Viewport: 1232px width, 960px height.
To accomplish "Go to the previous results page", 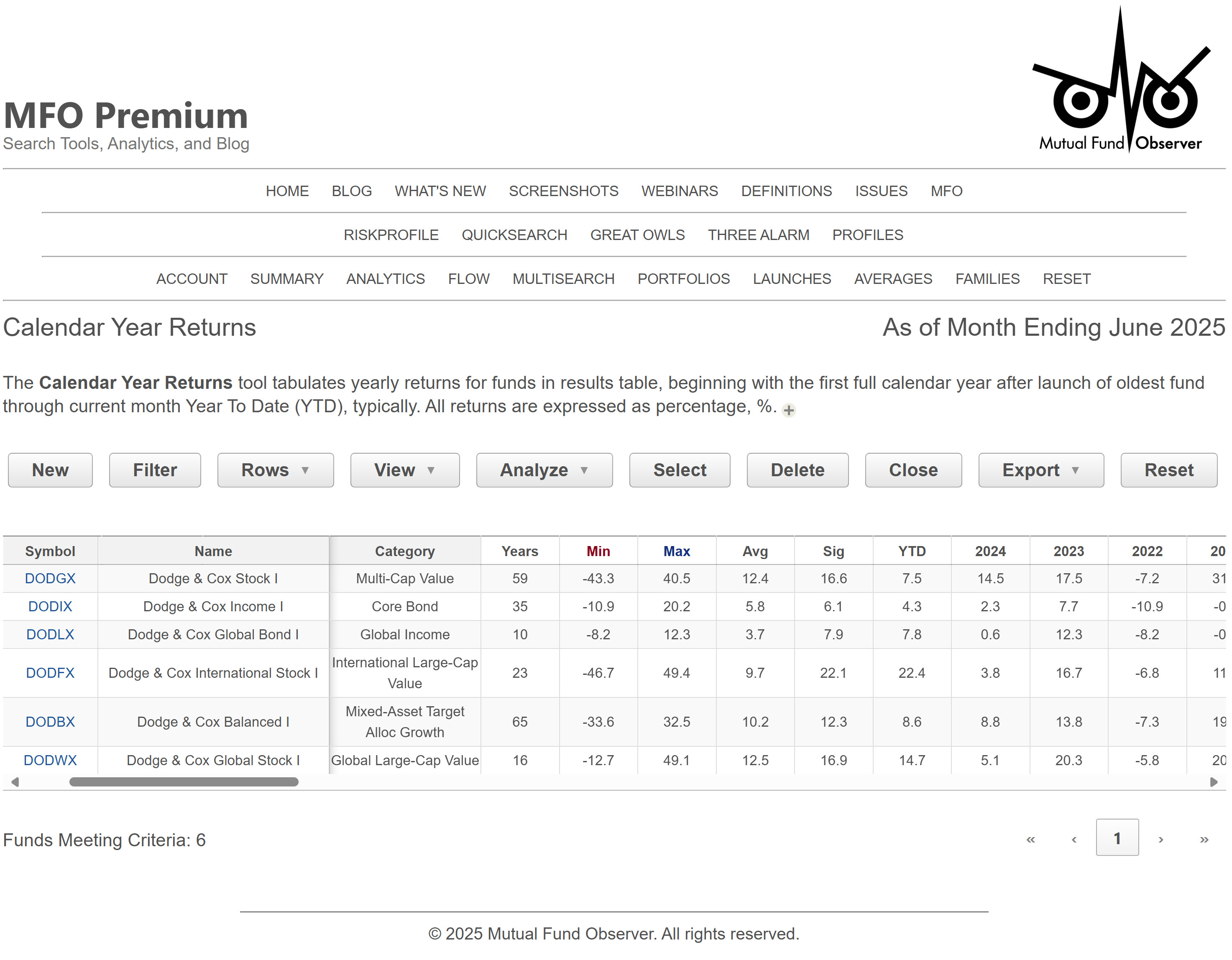I will click(x=1074, y=839).
